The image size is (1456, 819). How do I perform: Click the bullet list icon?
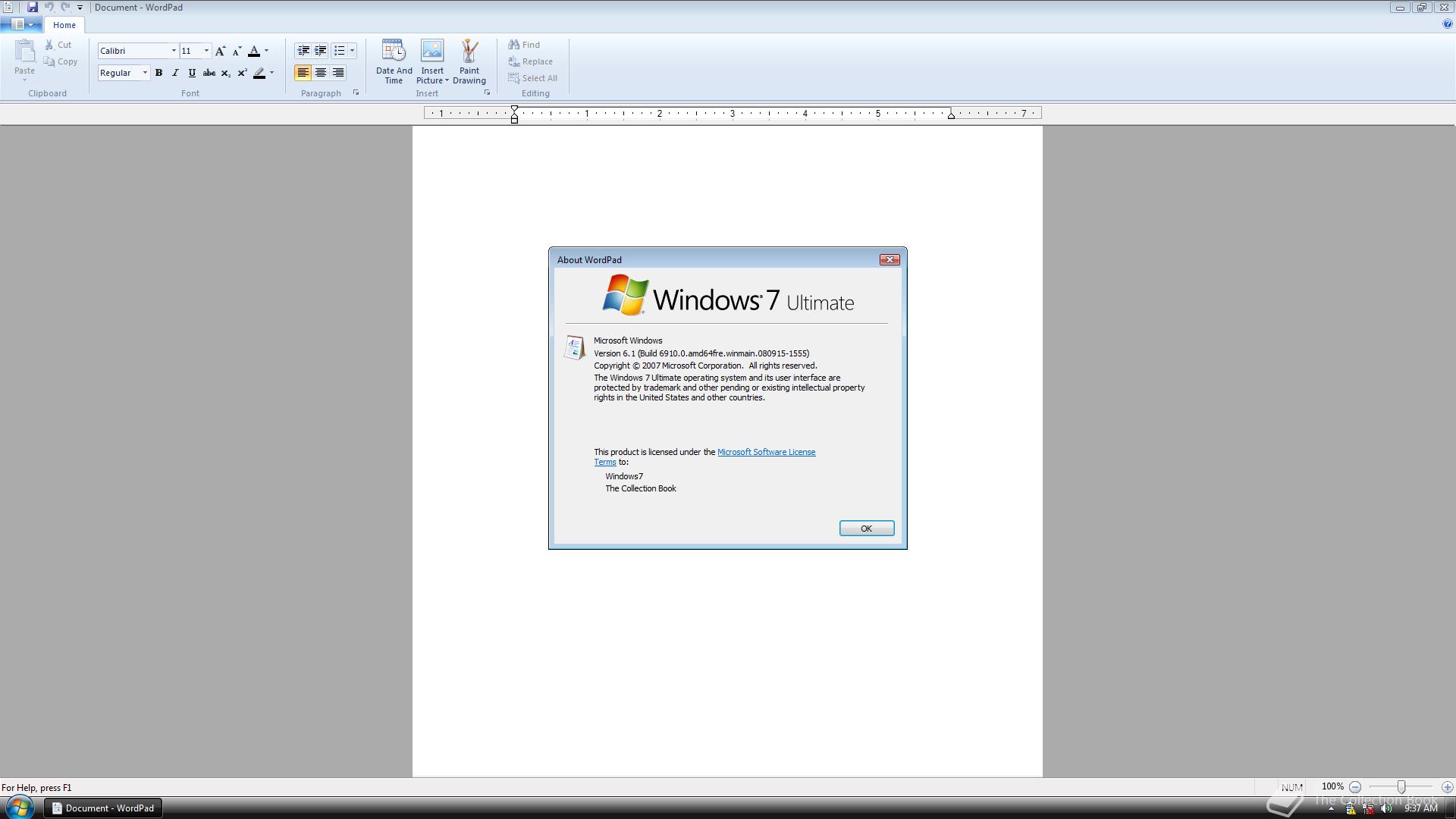(x=339, y=51)
